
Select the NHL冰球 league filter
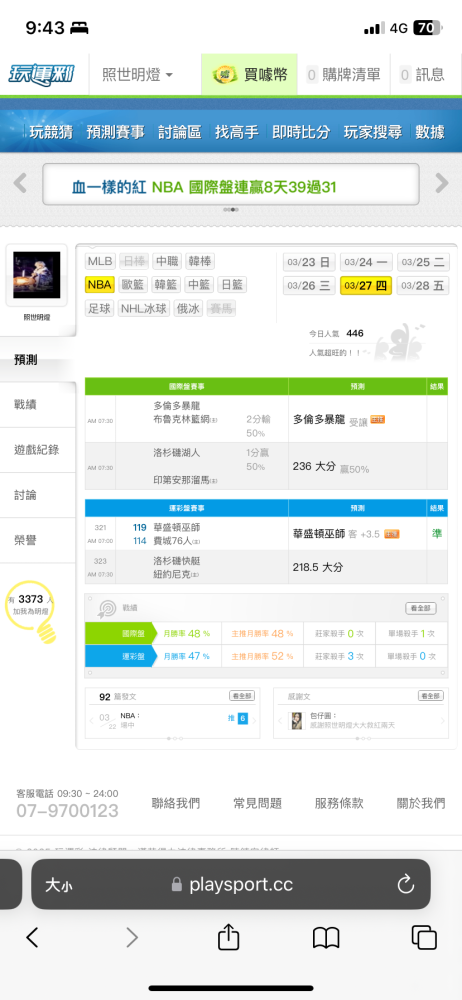144,309
